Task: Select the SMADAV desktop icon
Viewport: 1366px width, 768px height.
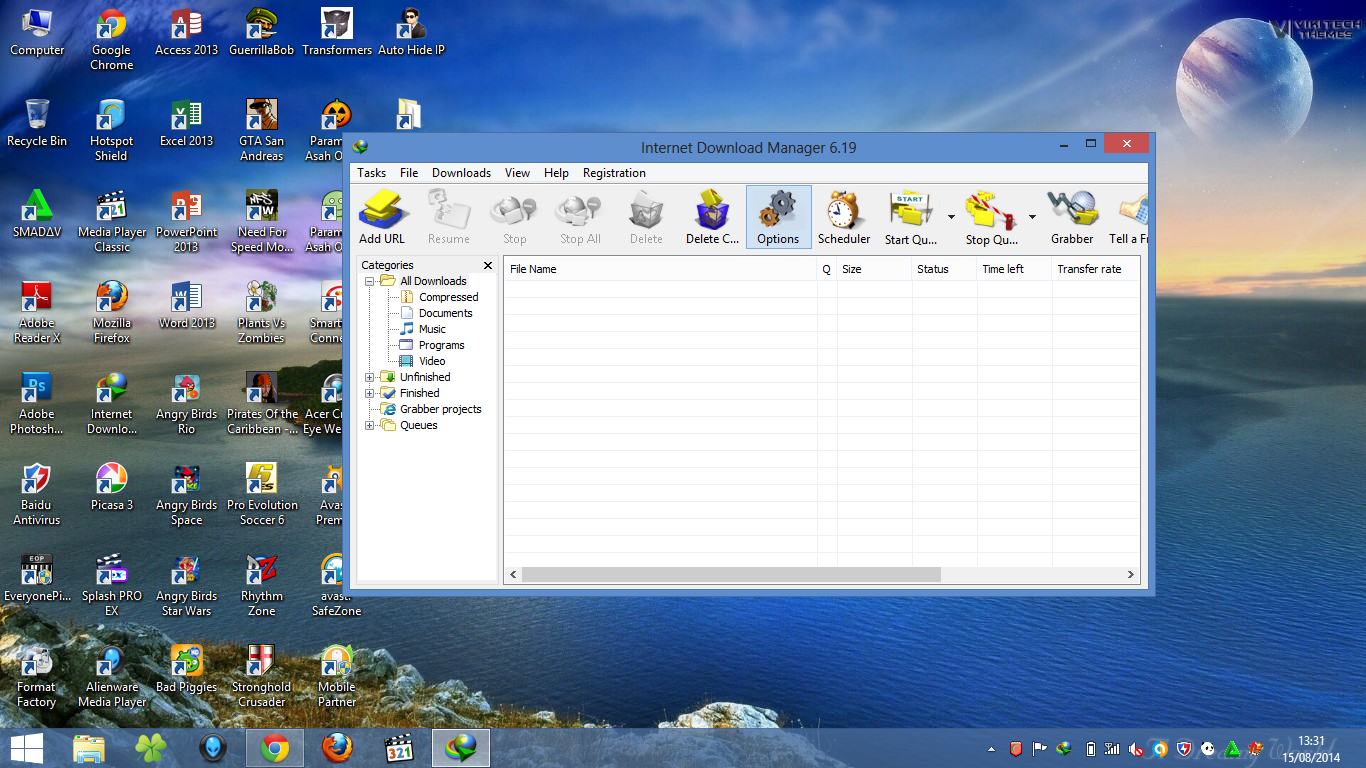Action: 37,214
